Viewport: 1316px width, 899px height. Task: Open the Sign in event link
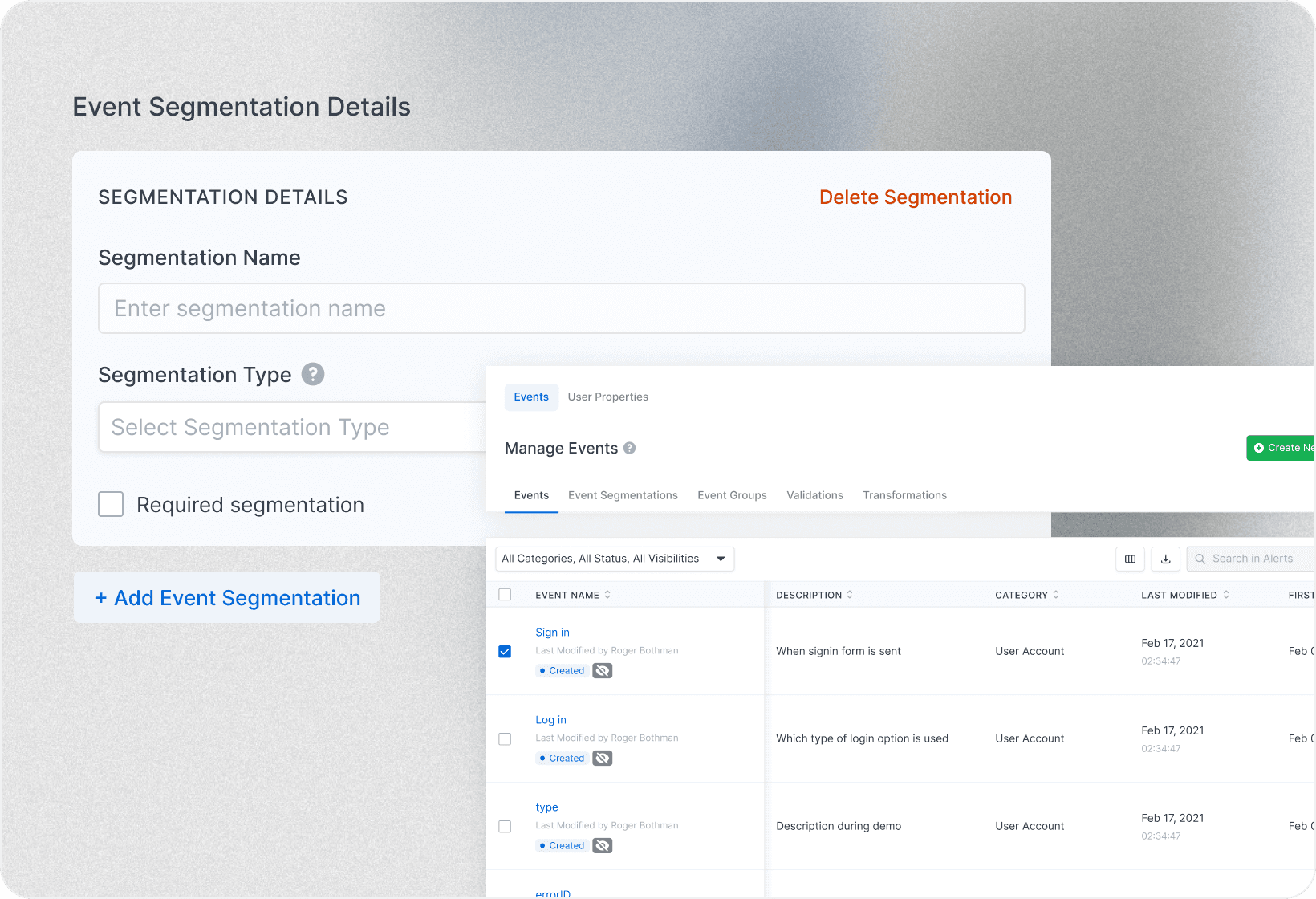pos(552,633)
